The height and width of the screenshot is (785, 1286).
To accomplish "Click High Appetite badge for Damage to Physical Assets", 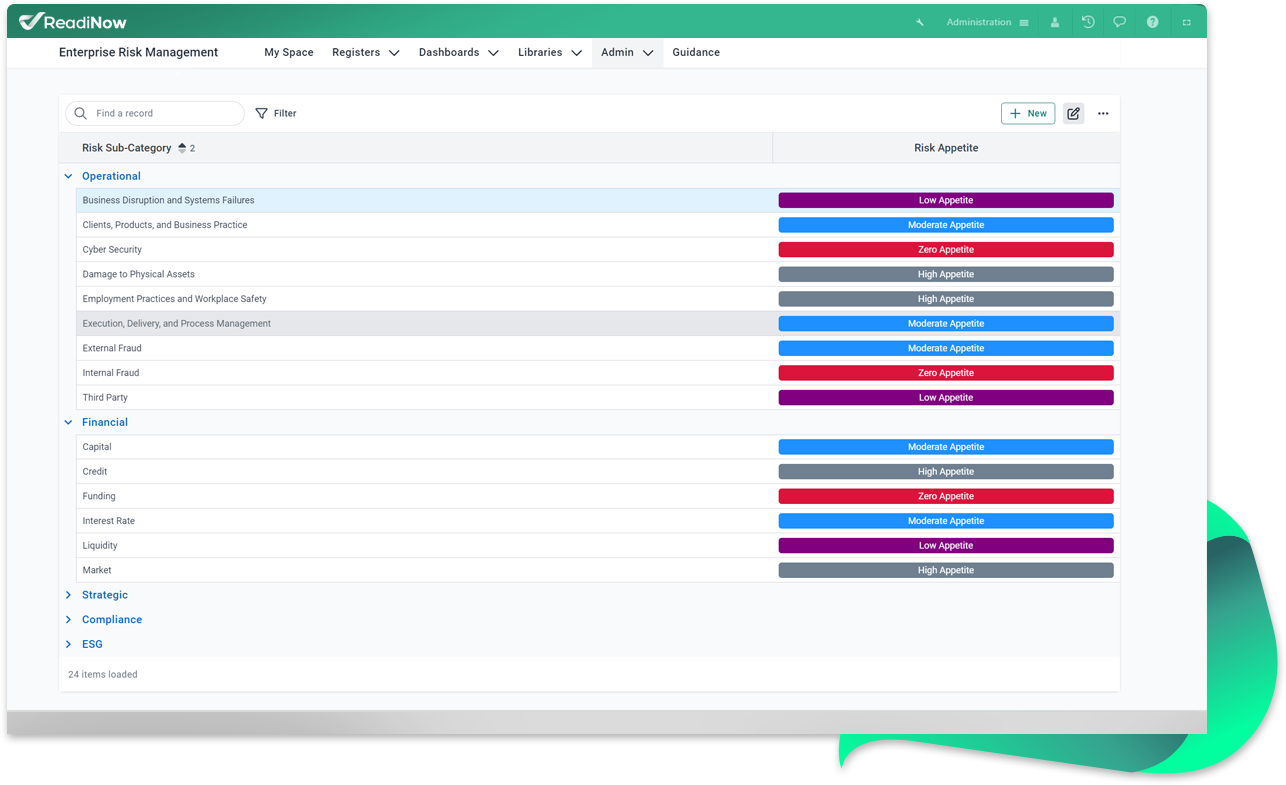I will pyautogui.click(x=946, y=274).
